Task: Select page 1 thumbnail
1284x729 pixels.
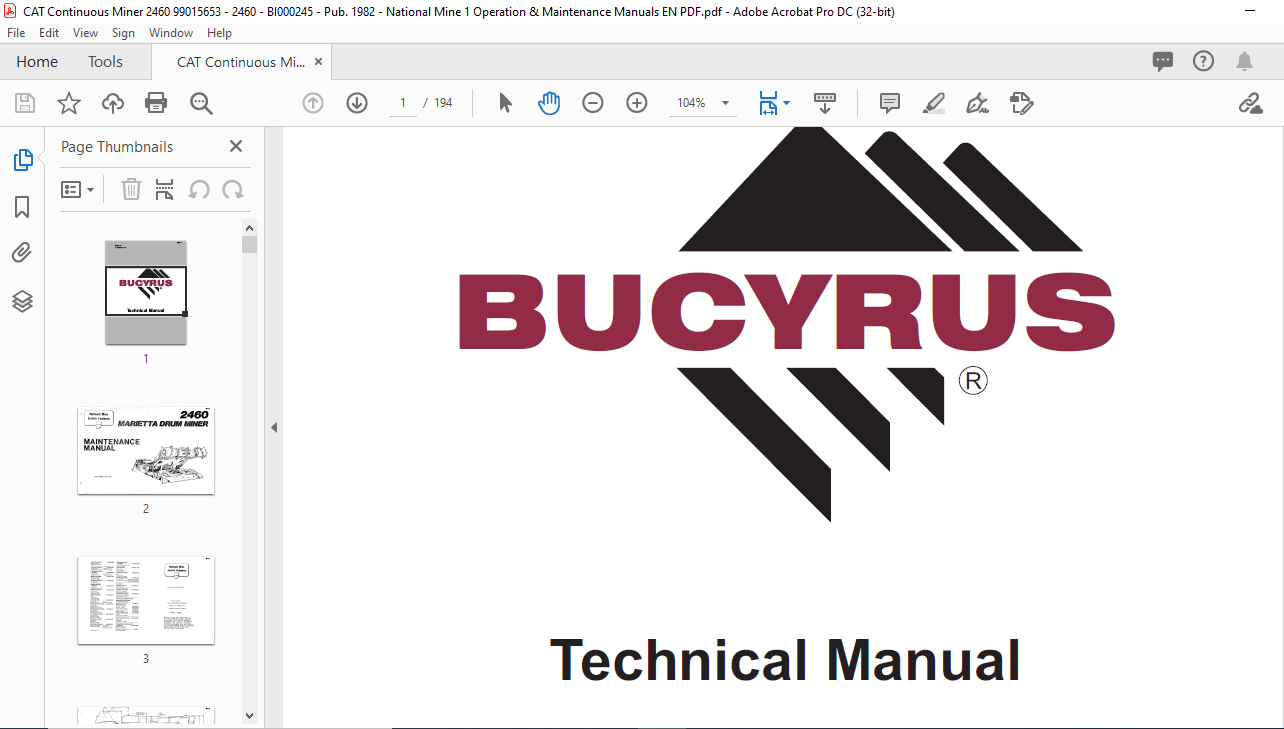Action: coord(146,292)
